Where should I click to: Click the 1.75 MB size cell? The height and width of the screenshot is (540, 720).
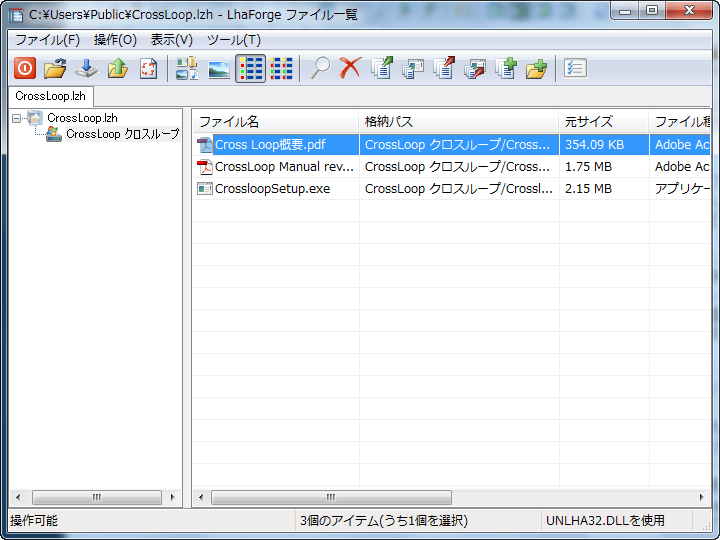(x=588, y=167)
